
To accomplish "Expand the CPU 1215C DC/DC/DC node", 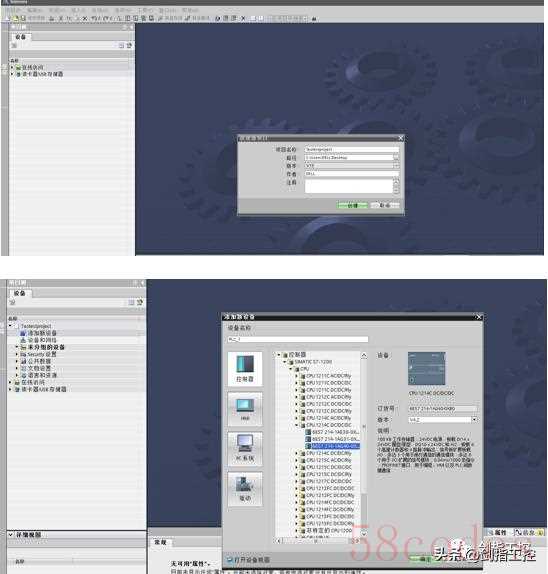I will point(297,467).
